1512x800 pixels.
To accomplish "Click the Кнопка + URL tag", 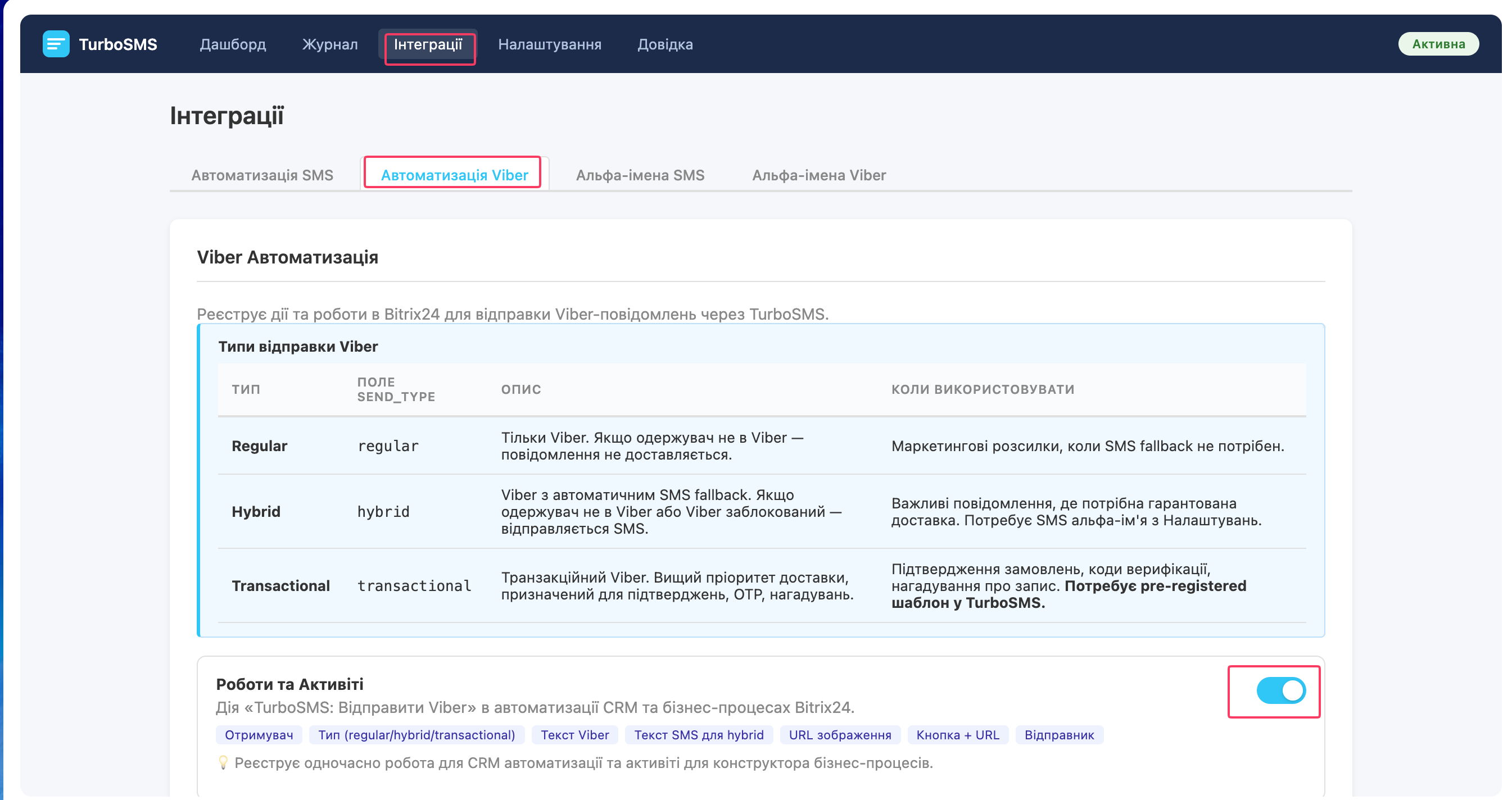I will [958, 735].
